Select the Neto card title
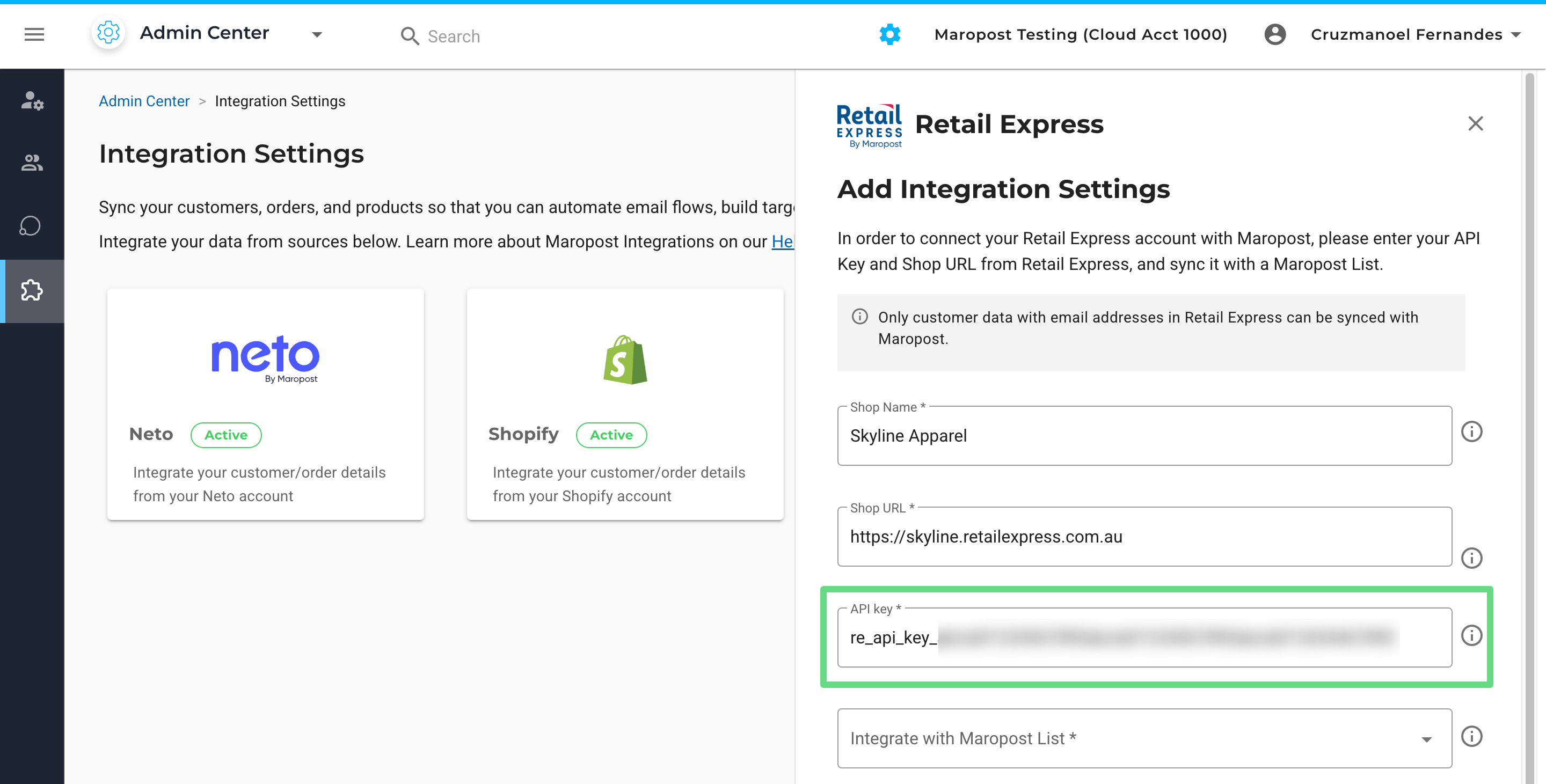 point(151,434)
